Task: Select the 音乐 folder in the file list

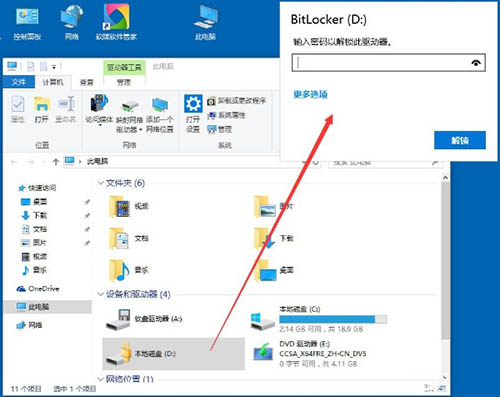Action: click(129, 270)
